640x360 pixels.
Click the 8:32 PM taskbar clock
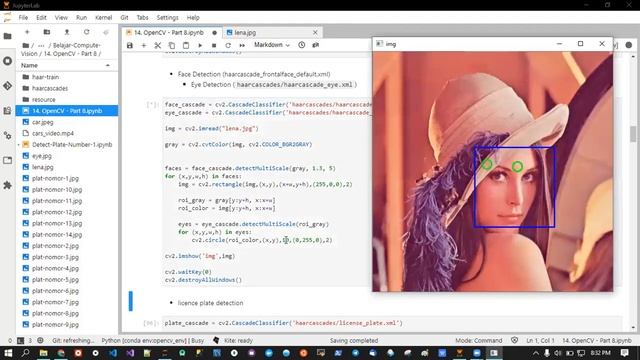coord(600,353)
